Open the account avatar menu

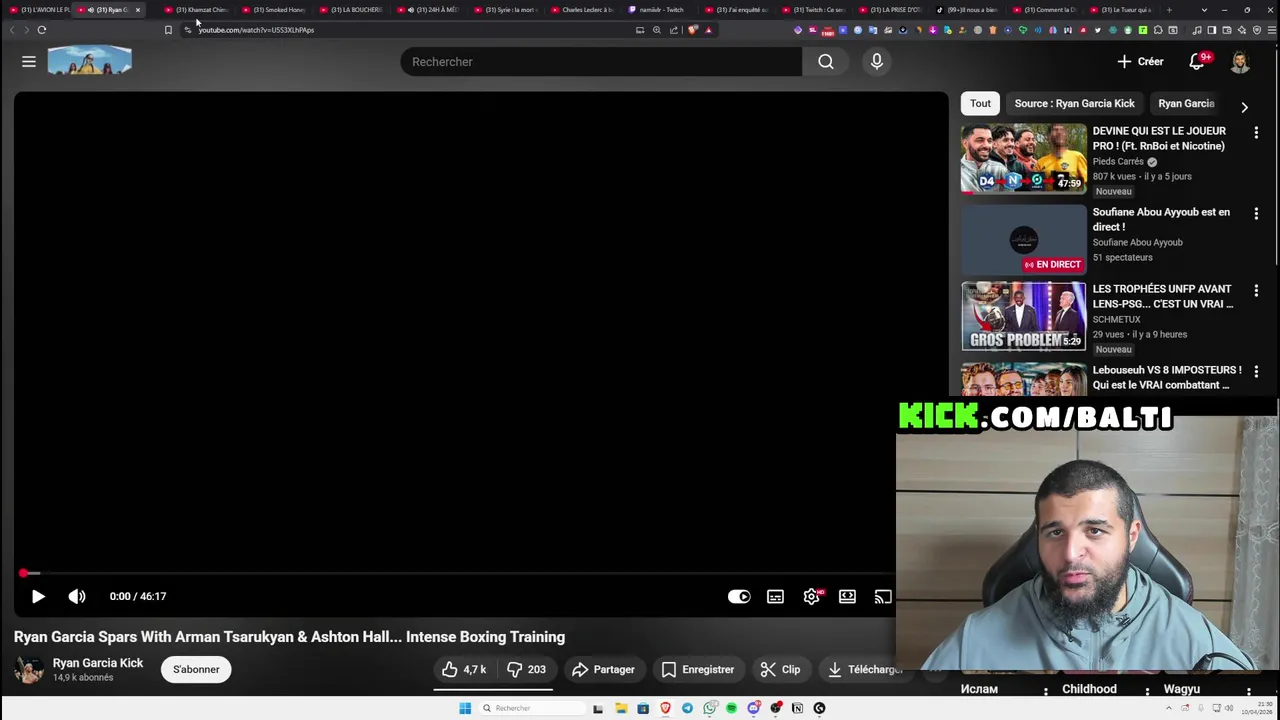coord(1240,62)
